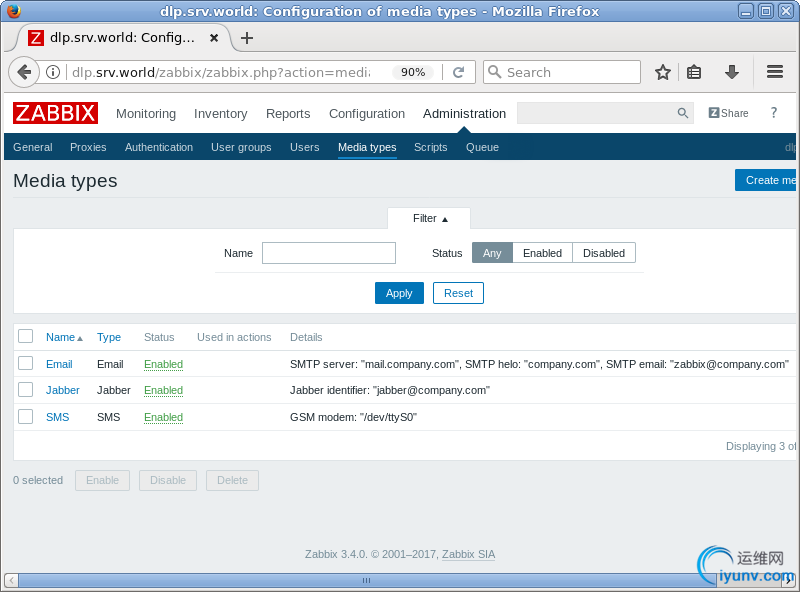Select Enabled status filter option
800x592 pixels.
pos(542,253)
